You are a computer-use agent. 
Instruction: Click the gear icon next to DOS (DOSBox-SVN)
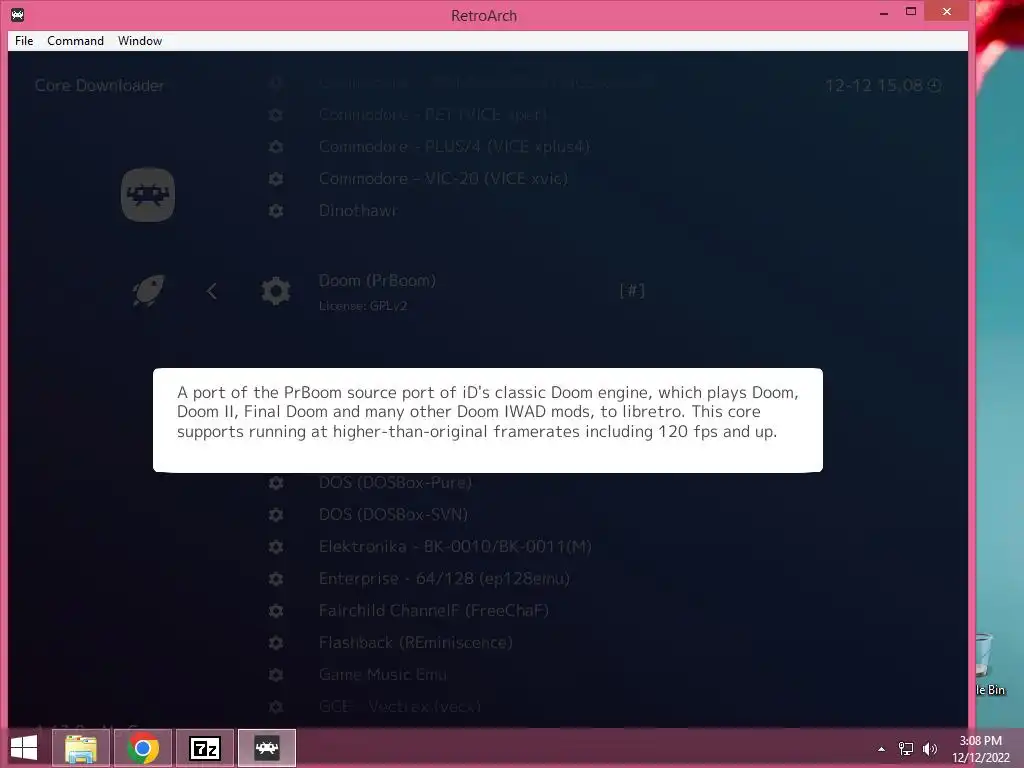276,515
